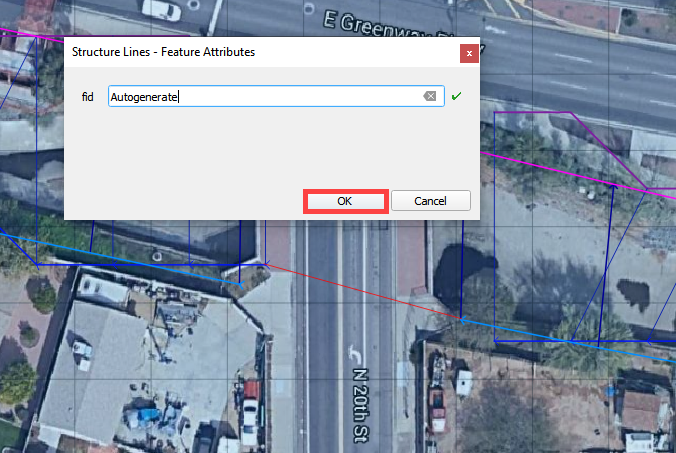Click the magenta vertex on the right edge

(647, 190)
